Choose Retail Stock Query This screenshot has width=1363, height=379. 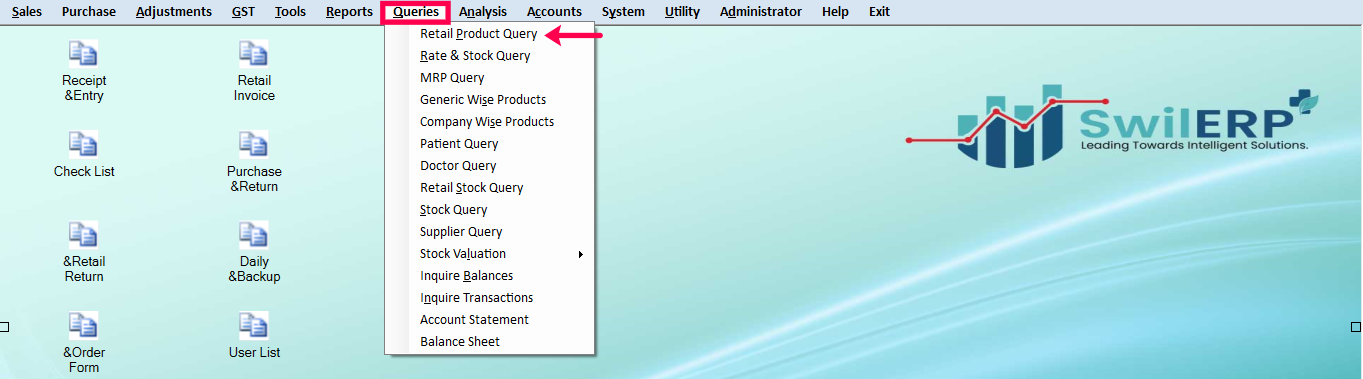[x=490, y=188]
